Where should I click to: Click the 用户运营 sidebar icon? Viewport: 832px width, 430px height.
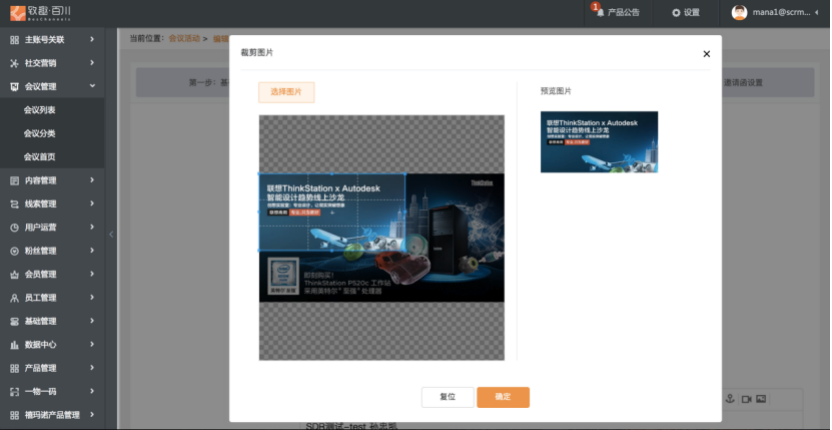click(14, 227)
